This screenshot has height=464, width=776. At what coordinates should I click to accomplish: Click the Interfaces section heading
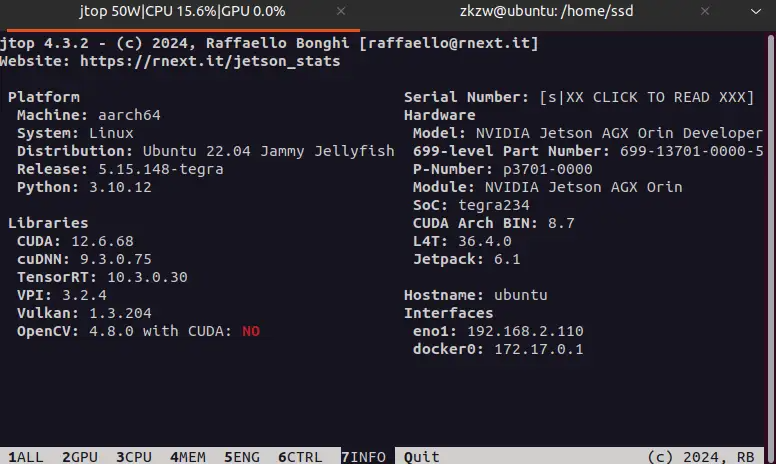(x=448, y=313)
